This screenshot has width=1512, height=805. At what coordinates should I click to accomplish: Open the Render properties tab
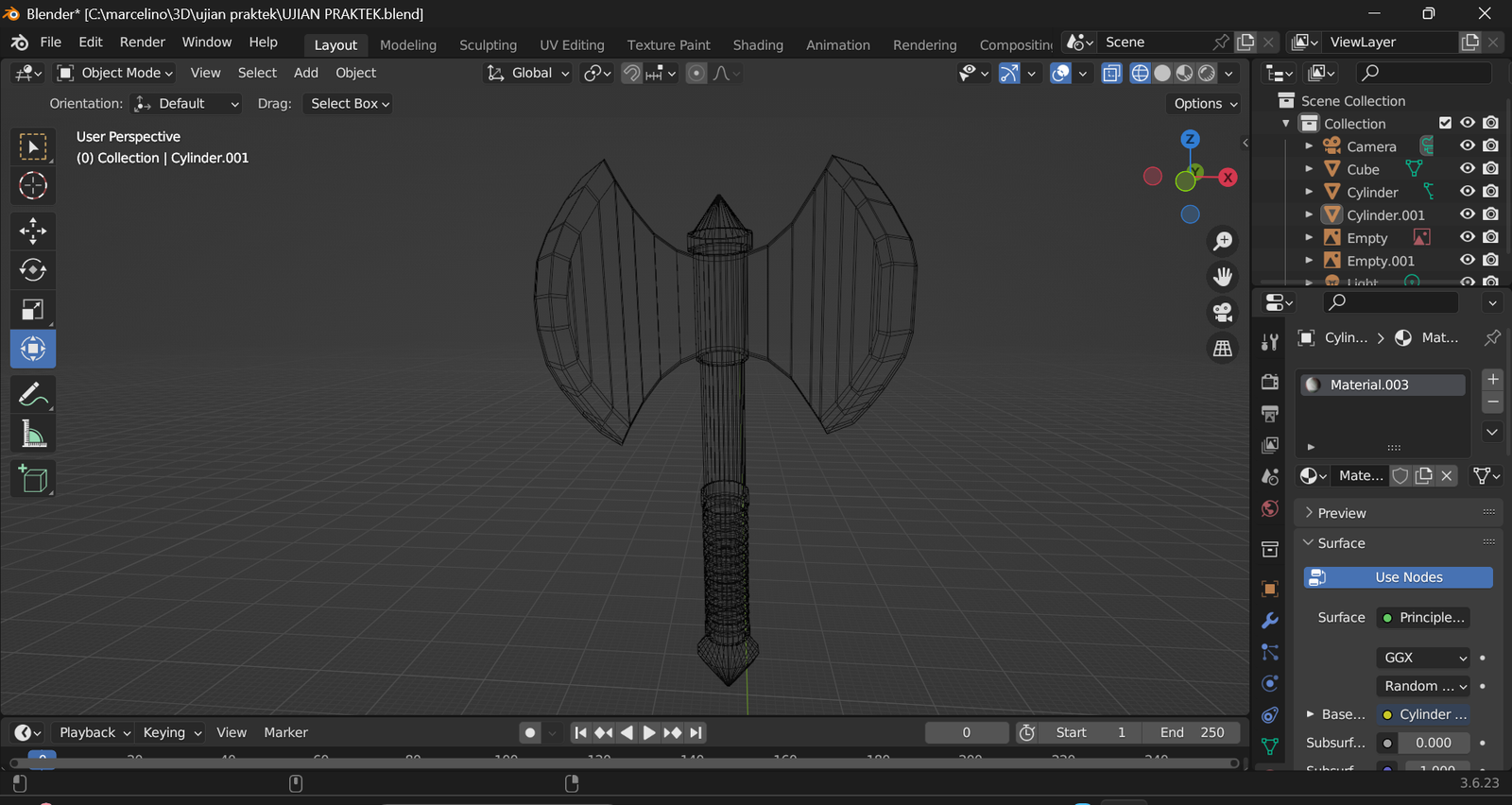click(1270, 382)
